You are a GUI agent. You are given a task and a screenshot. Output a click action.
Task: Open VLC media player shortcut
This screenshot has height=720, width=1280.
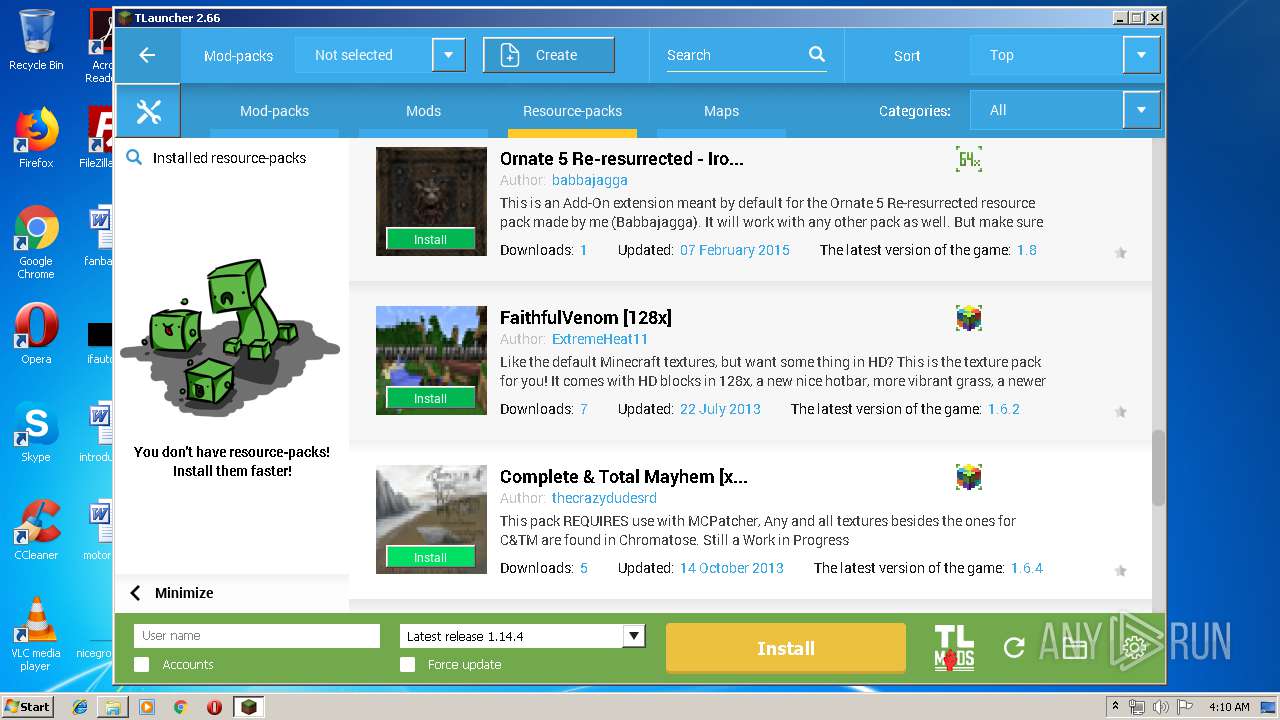point(36,634)
